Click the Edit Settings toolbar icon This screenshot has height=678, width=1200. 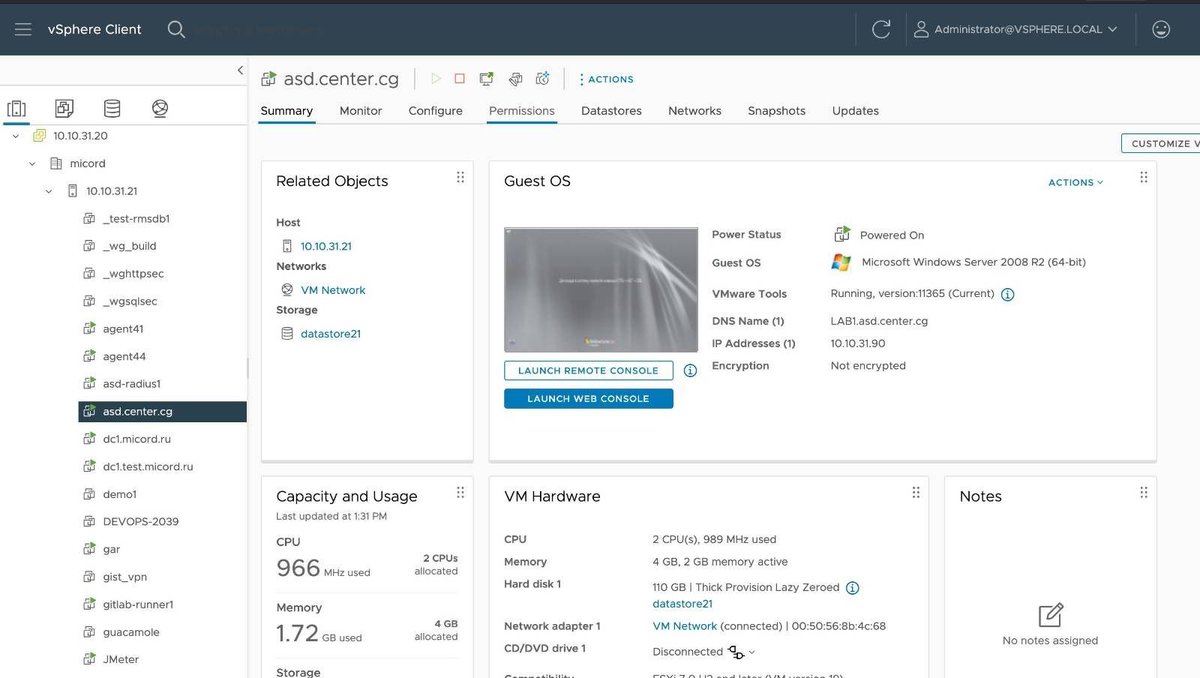[515, 79]
